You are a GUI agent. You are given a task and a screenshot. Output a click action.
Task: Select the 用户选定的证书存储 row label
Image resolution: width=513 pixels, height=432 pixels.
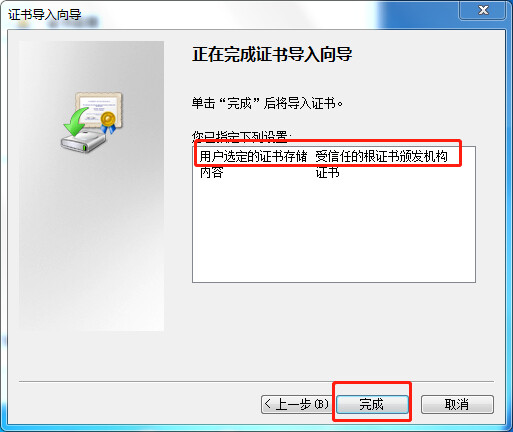pyautogui.click(x=253, y=156)
